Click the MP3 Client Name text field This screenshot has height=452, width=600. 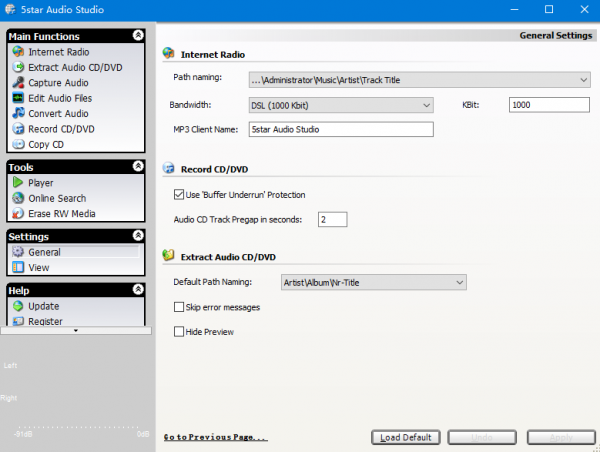coord(341,128)
